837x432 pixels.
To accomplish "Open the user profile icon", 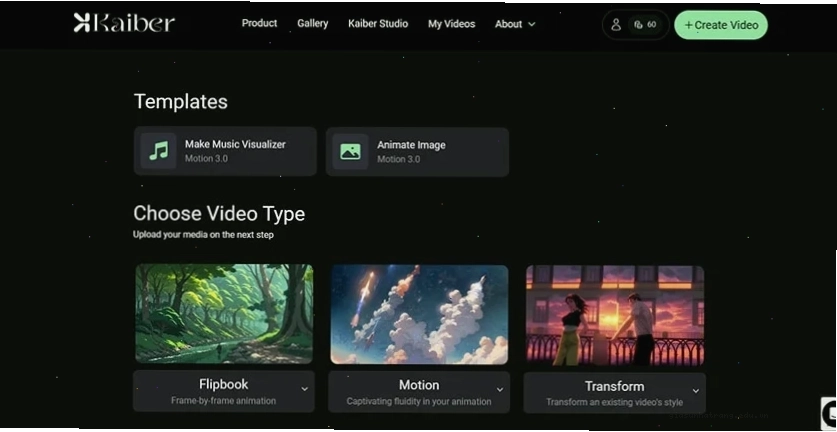I will coord(615,25).
